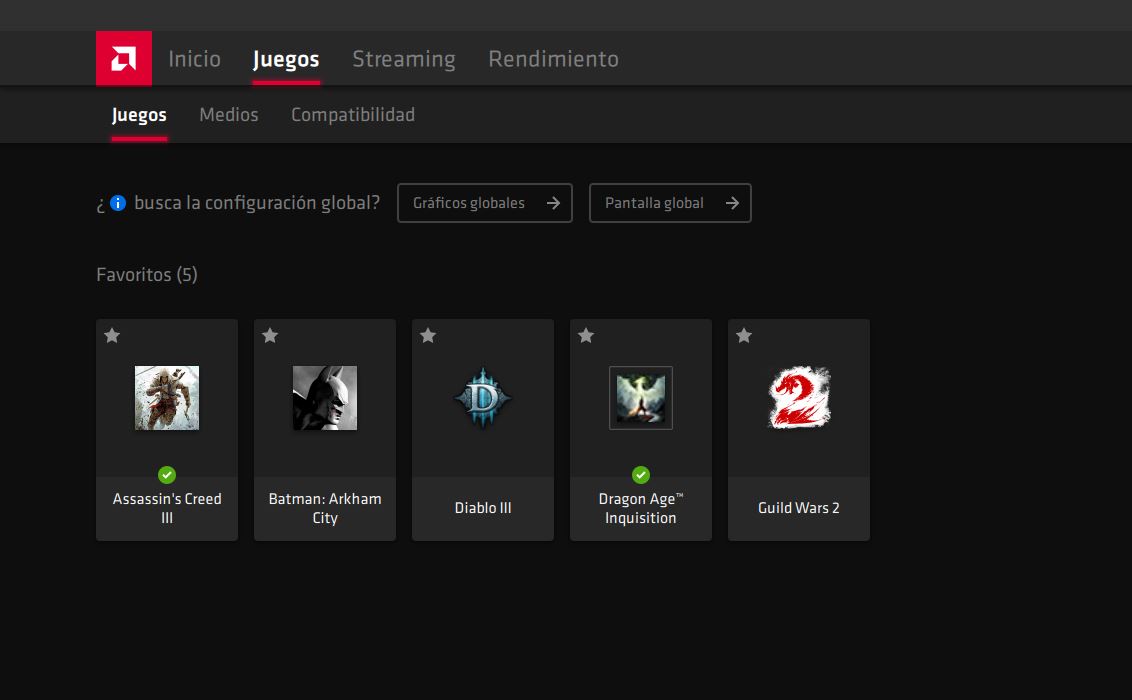
Task: Open the Assassin's Creed III cover thumbnail
Action: point(167,398)
